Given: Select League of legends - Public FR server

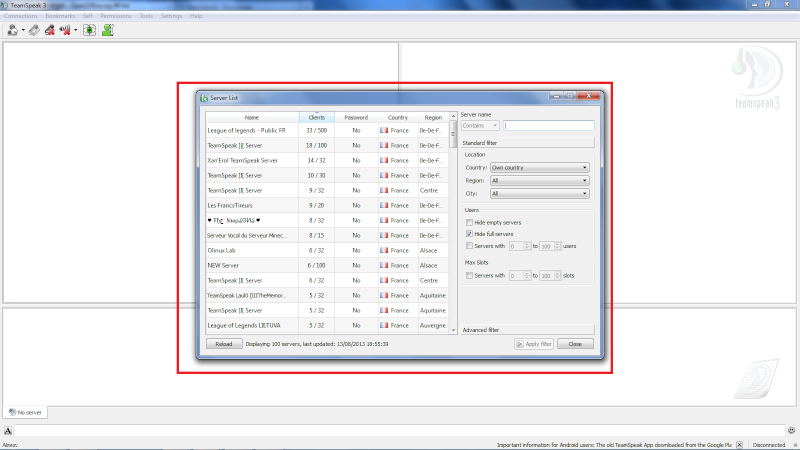Looking at the screenshot, I should tap(327, 131).
